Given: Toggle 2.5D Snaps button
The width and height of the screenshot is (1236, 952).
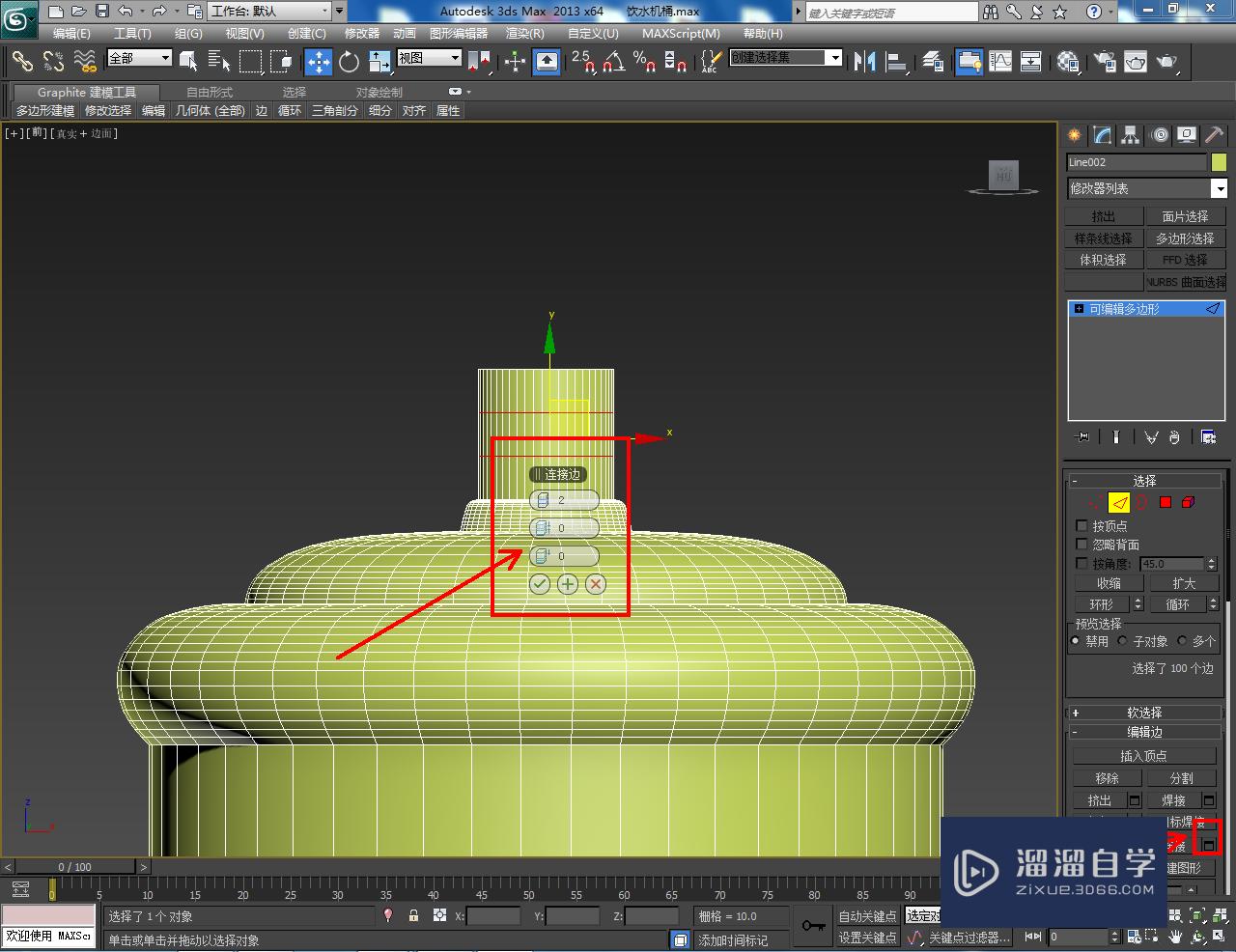Looking at the screenshot, I should [x=582, y=61].
